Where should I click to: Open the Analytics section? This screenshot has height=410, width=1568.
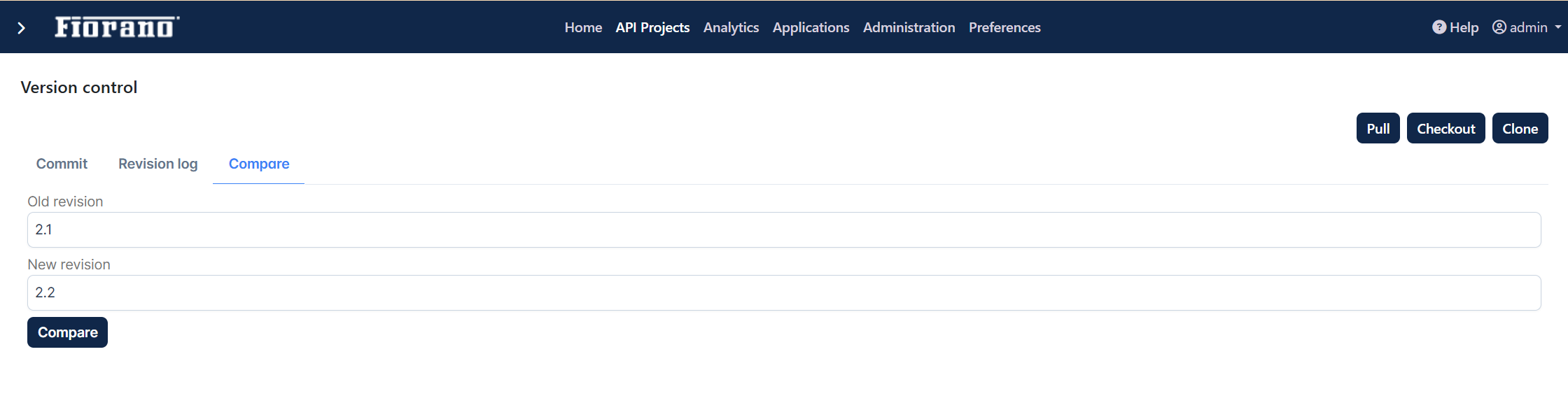pos(731,27)
